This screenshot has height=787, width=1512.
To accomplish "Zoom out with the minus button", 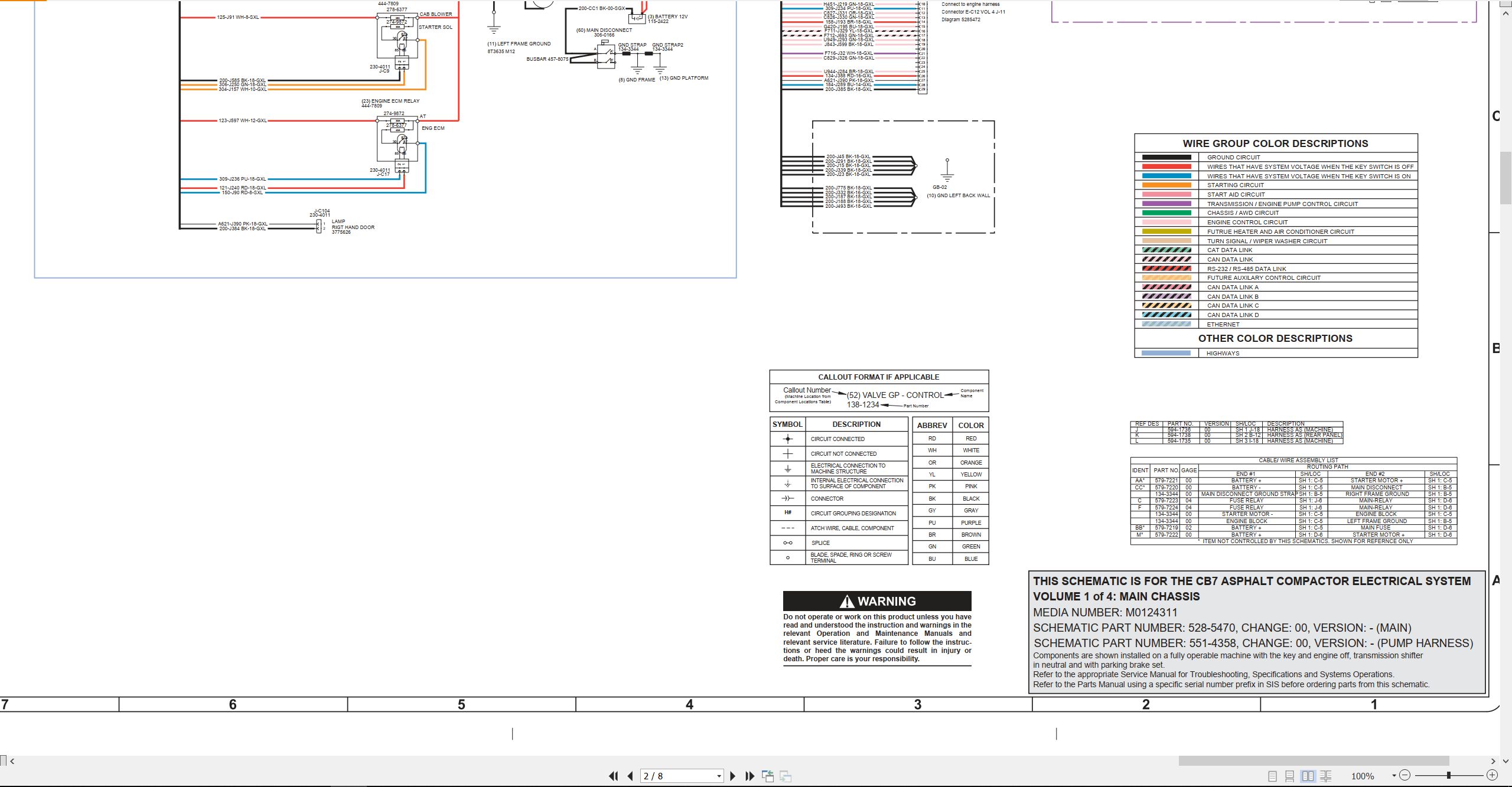I will tap(1405, 775).
